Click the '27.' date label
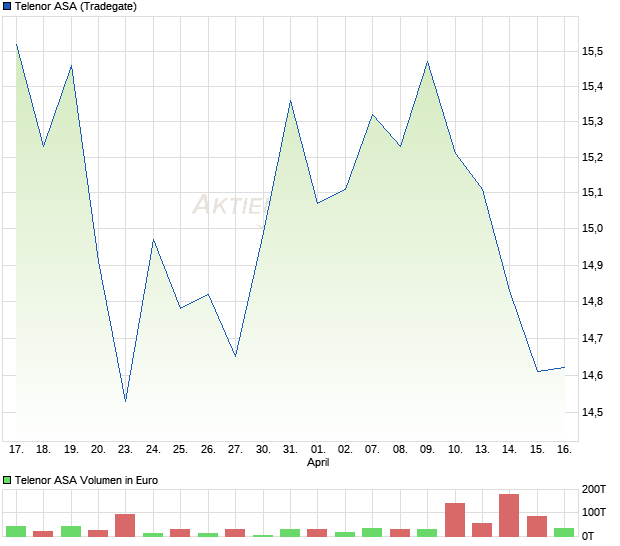 [235, 450]
